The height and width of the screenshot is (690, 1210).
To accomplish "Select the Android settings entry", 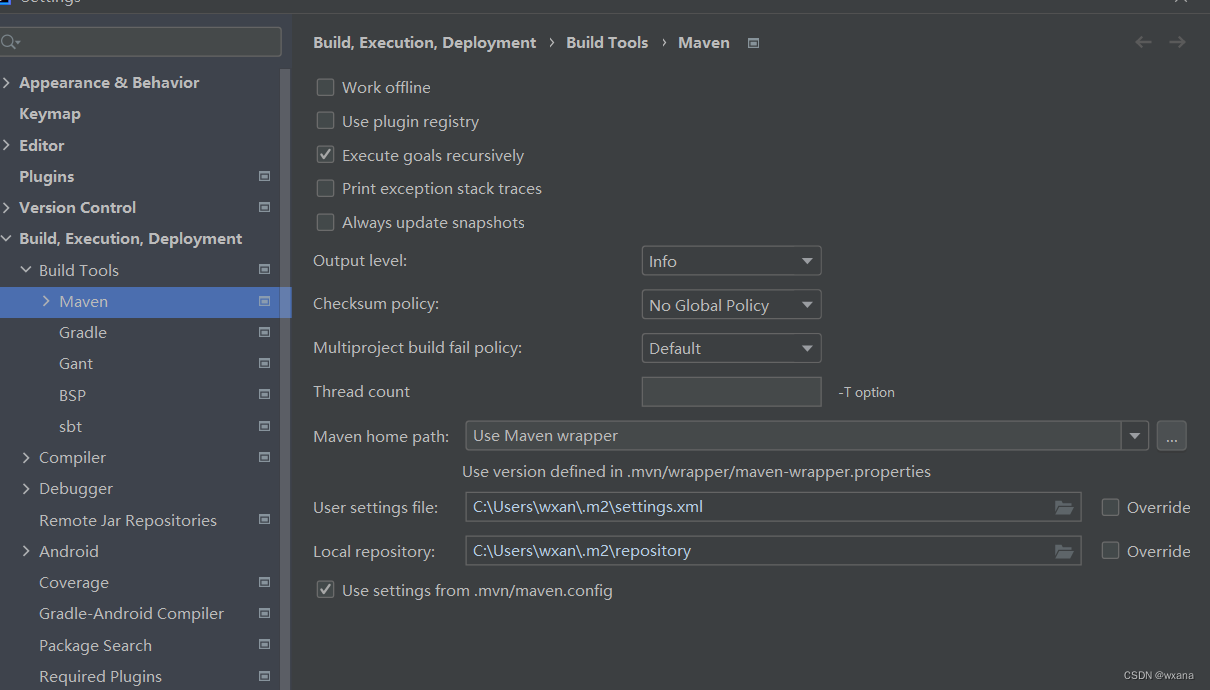I will coord(69,551).
